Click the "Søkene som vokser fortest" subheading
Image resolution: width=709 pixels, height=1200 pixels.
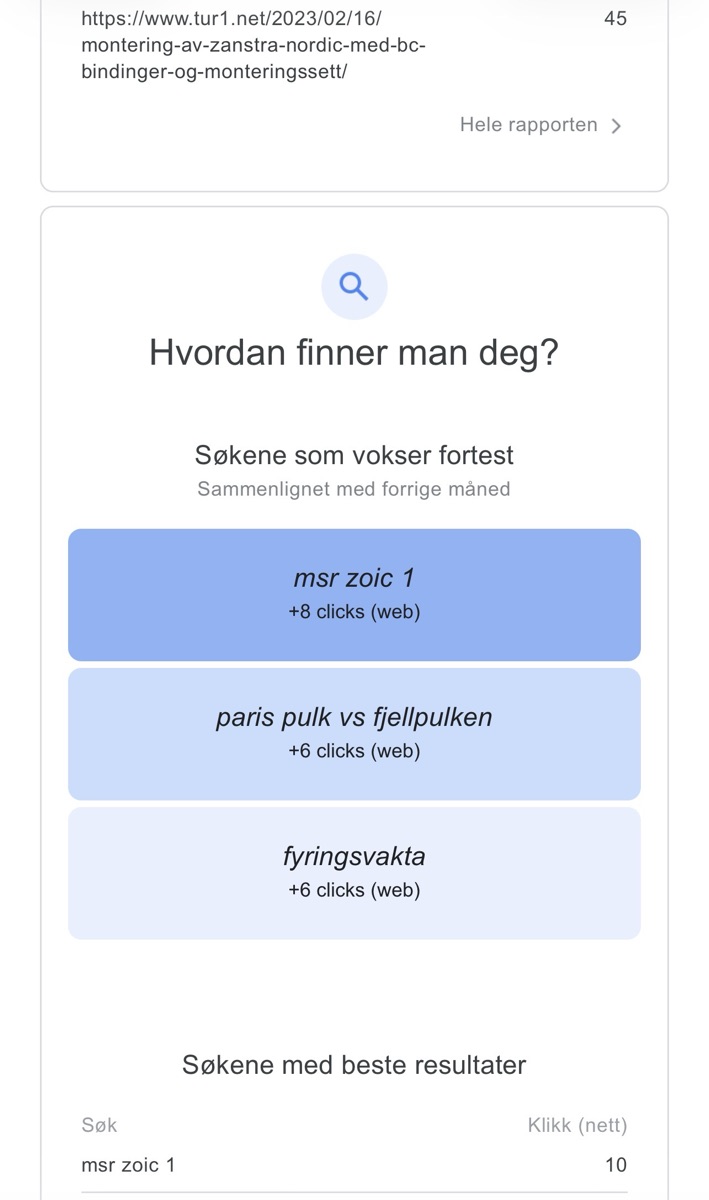tap(354, 455)
